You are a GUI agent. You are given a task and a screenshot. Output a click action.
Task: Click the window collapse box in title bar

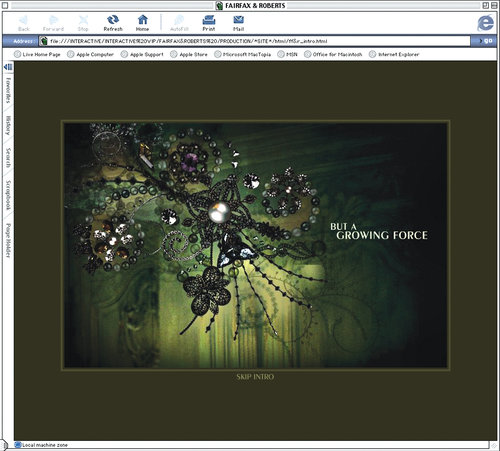(494, 5)
